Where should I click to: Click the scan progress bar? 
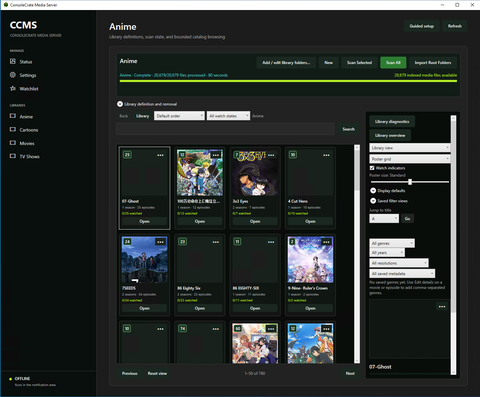tap(288, 81)
